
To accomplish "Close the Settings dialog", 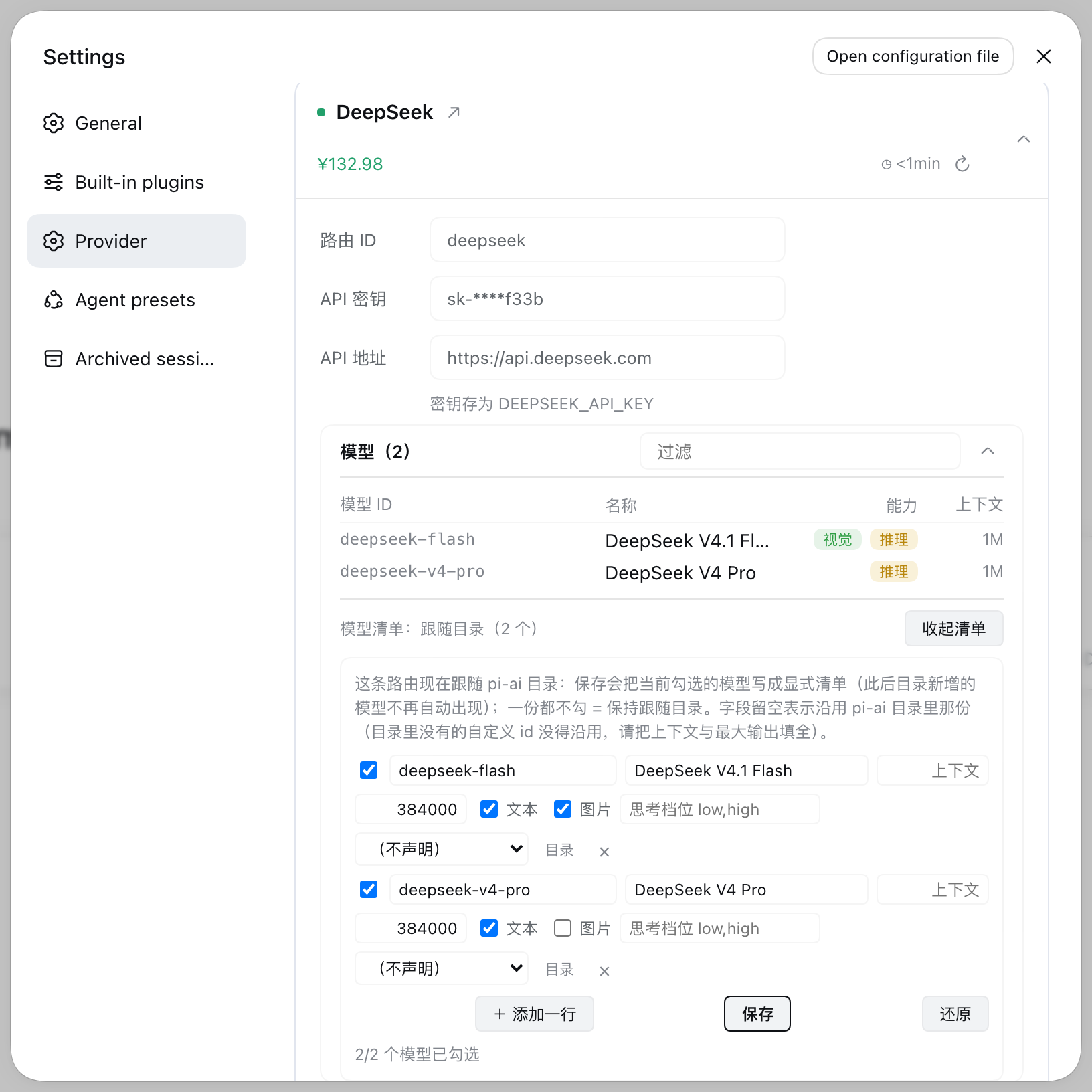I will click(1044, 56).
